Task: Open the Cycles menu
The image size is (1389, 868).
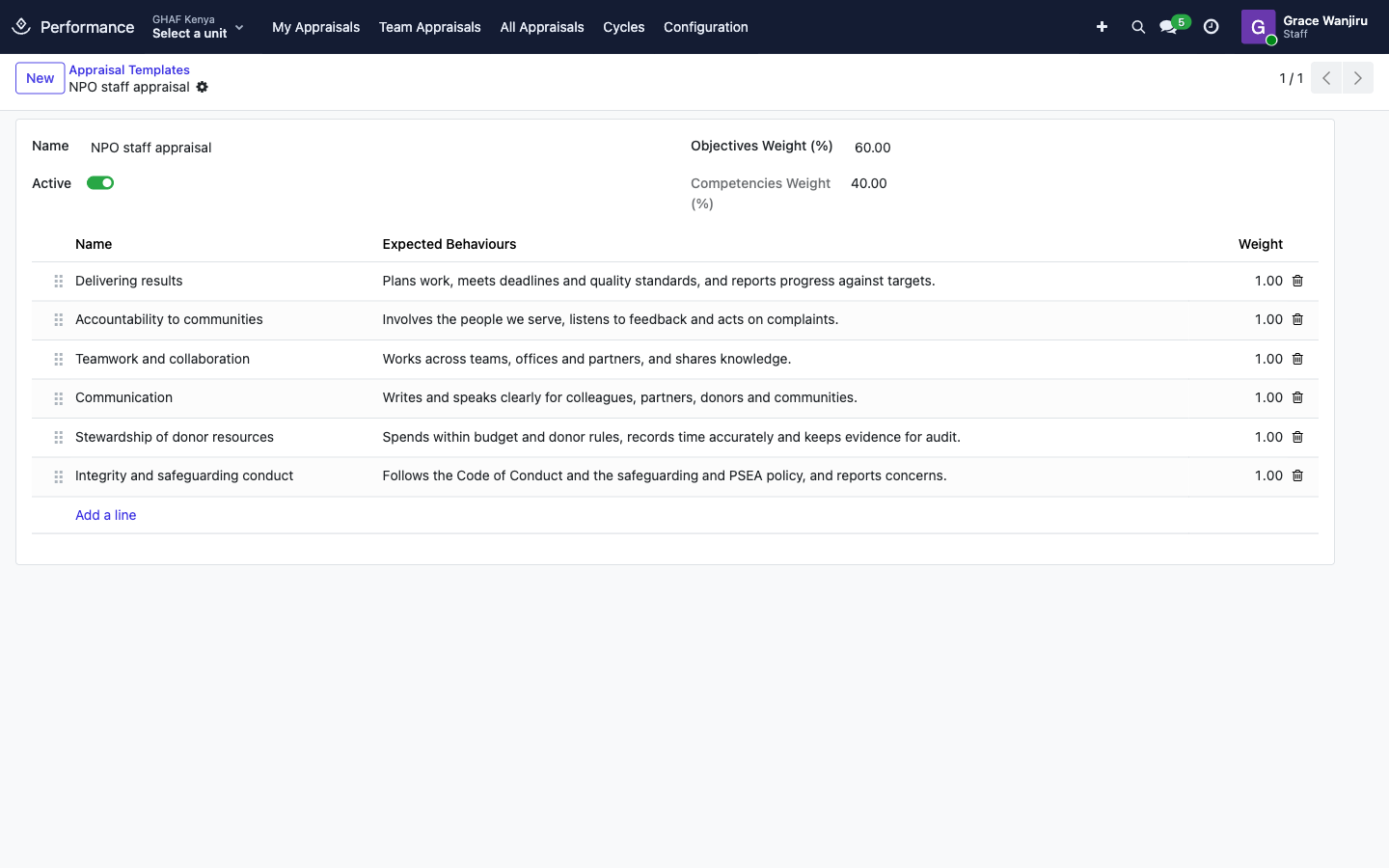Action: [623, 27]
